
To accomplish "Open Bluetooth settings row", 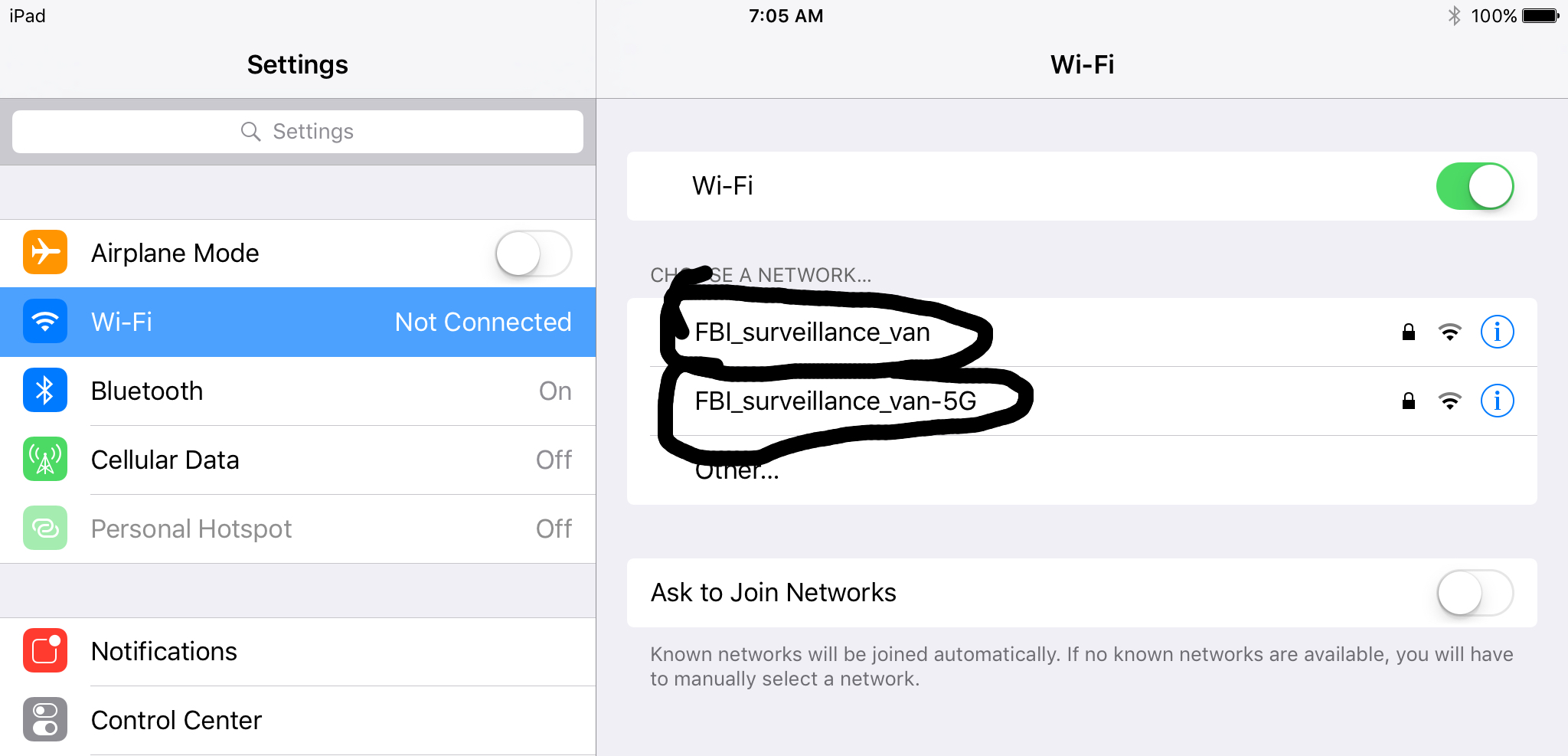I will tap(298, 391).
